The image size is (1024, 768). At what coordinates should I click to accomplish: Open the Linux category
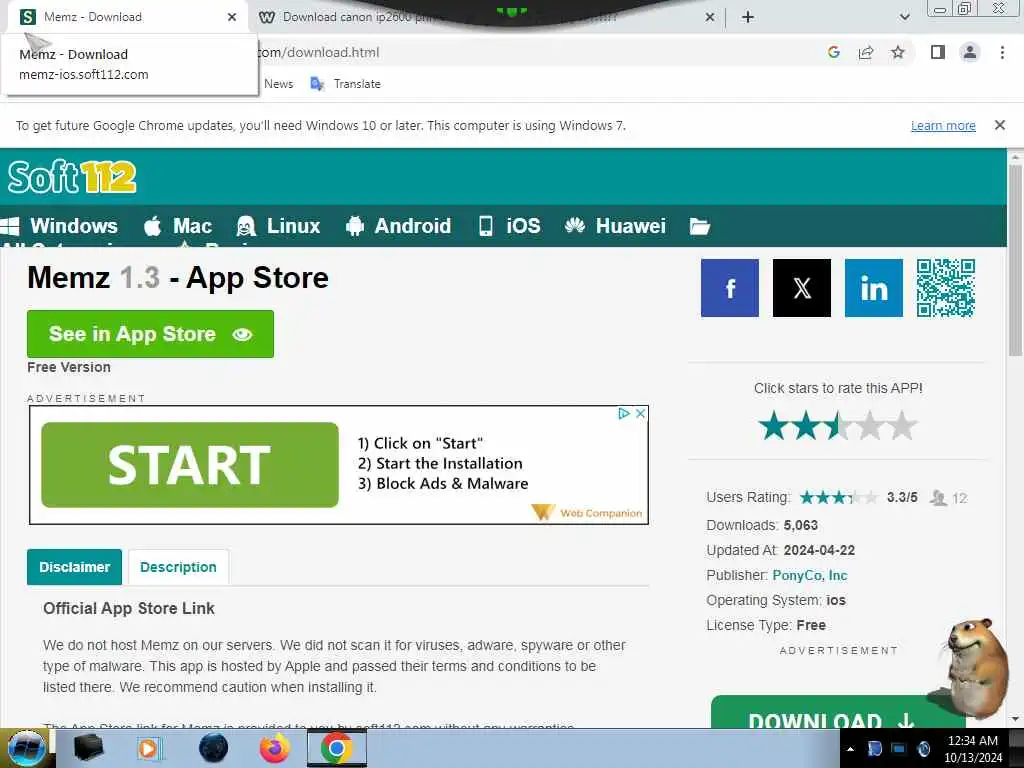(x=278, y=226)
